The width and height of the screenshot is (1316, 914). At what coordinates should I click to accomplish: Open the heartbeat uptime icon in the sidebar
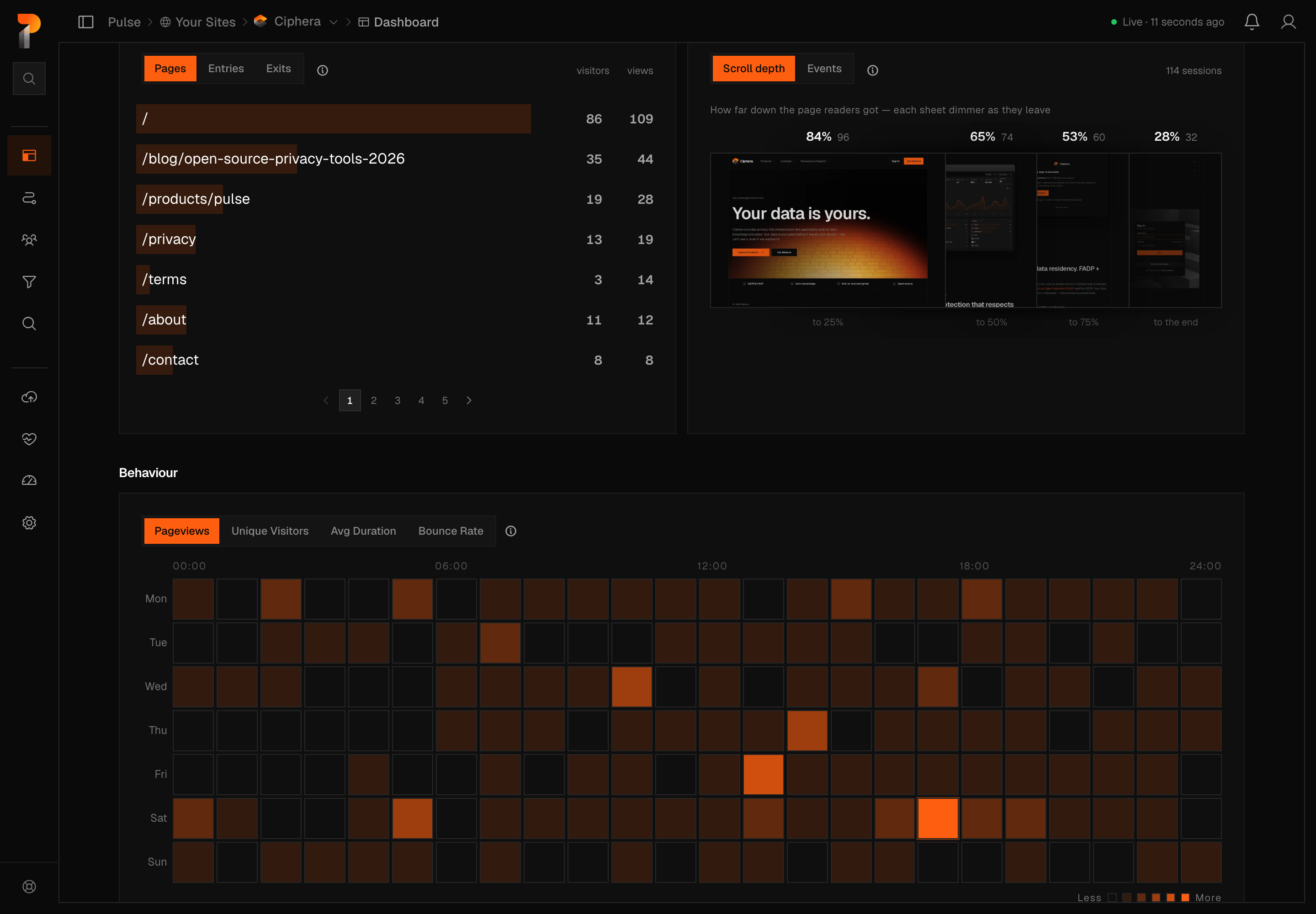[29, 439]
